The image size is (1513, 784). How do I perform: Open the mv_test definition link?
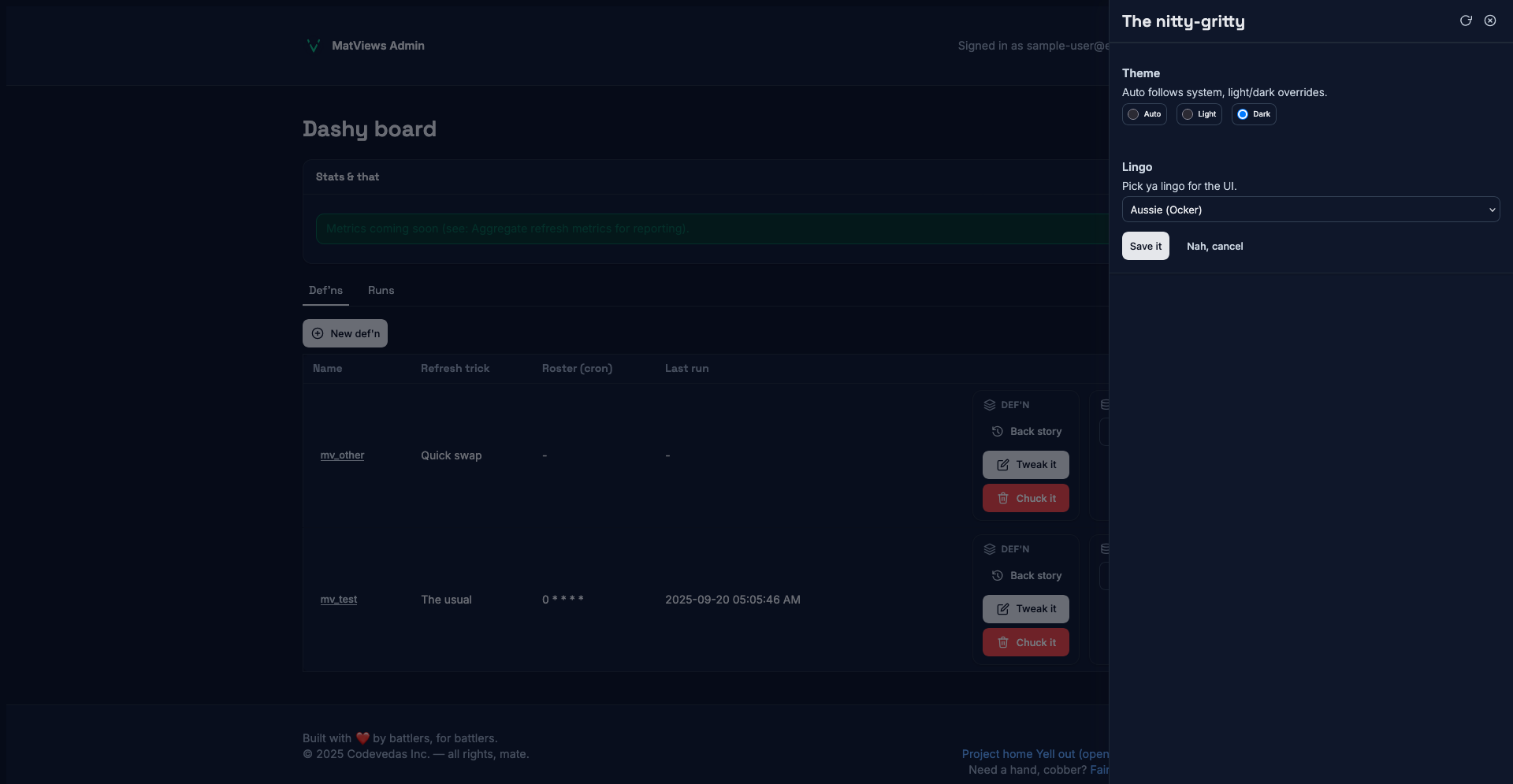[339, 600]
